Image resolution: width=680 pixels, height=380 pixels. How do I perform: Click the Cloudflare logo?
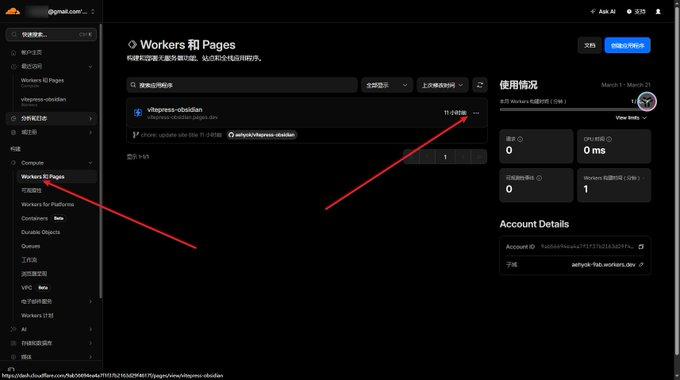[x=13, y=11]
